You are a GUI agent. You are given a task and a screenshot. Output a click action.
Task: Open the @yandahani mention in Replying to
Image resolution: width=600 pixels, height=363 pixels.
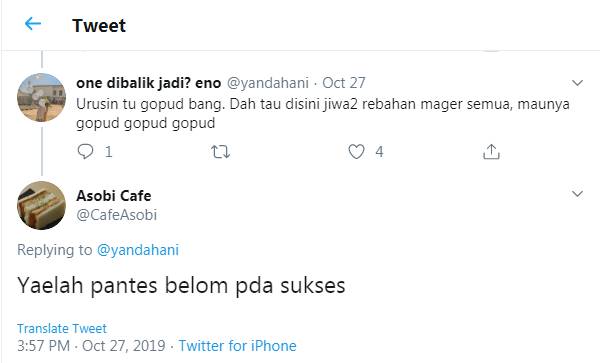pyautogui.click(x=138, y=250)
